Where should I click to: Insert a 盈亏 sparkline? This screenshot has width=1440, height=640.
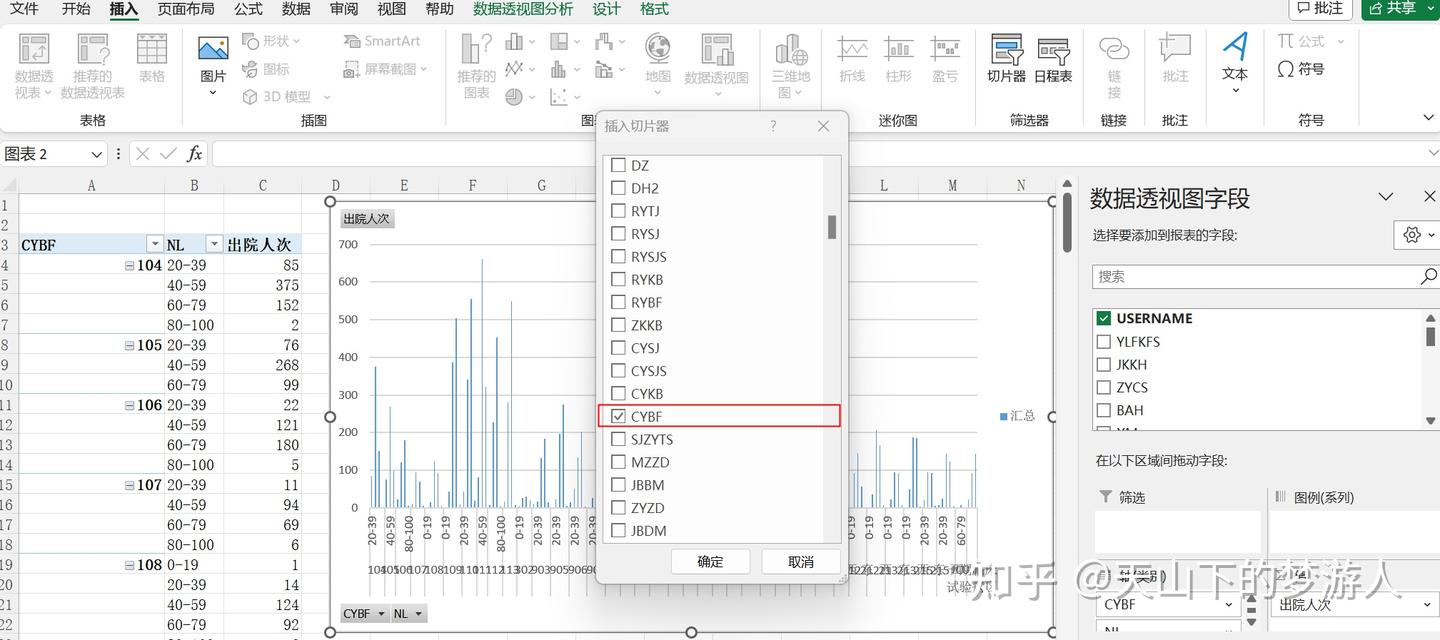coord(945,59)
